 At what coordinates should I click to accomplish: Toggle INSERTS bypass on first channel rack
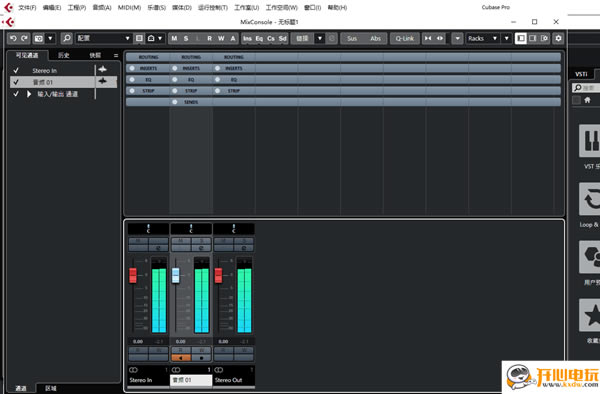132,68
